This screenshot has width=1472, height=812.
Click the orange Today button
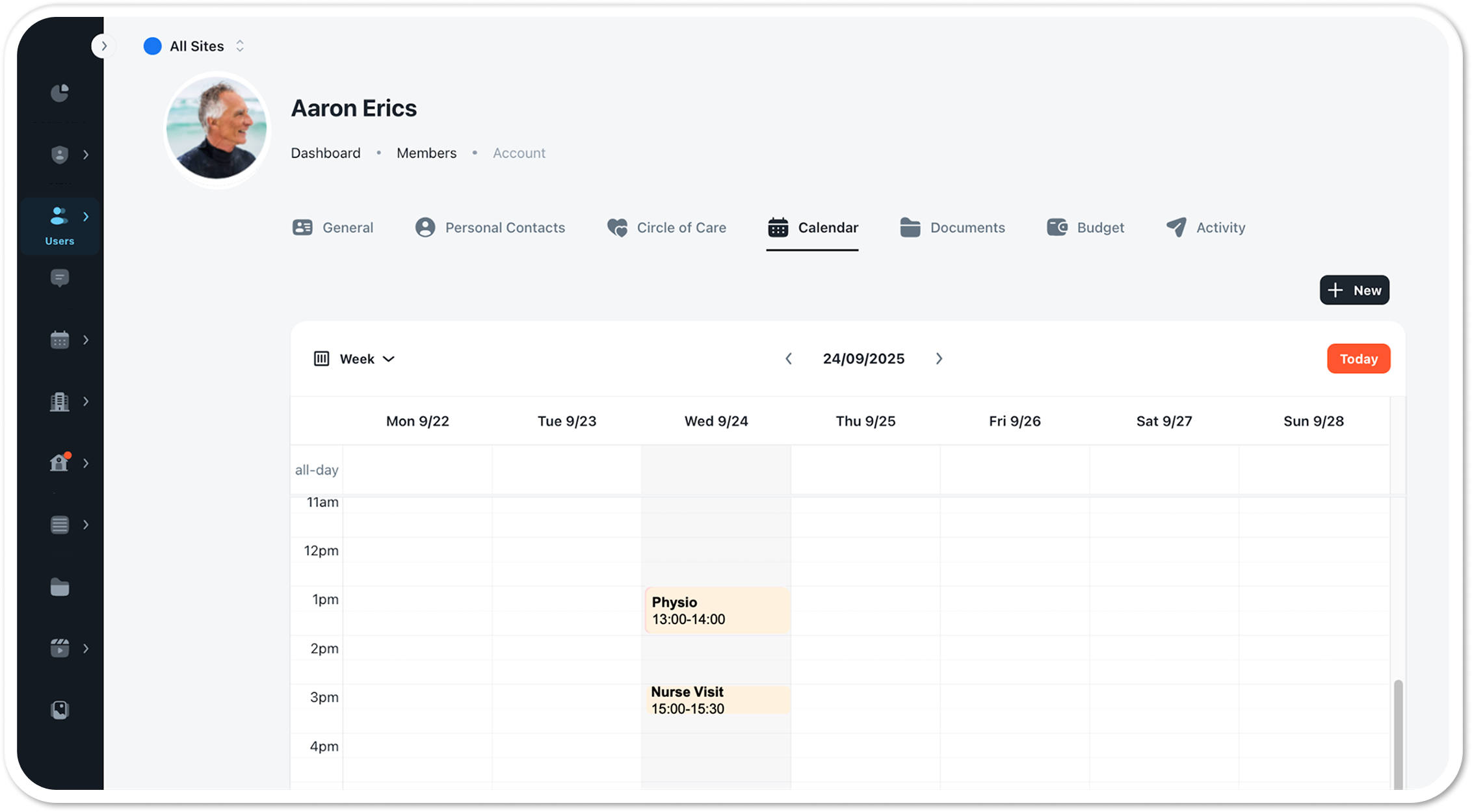tap(1358, 359)
